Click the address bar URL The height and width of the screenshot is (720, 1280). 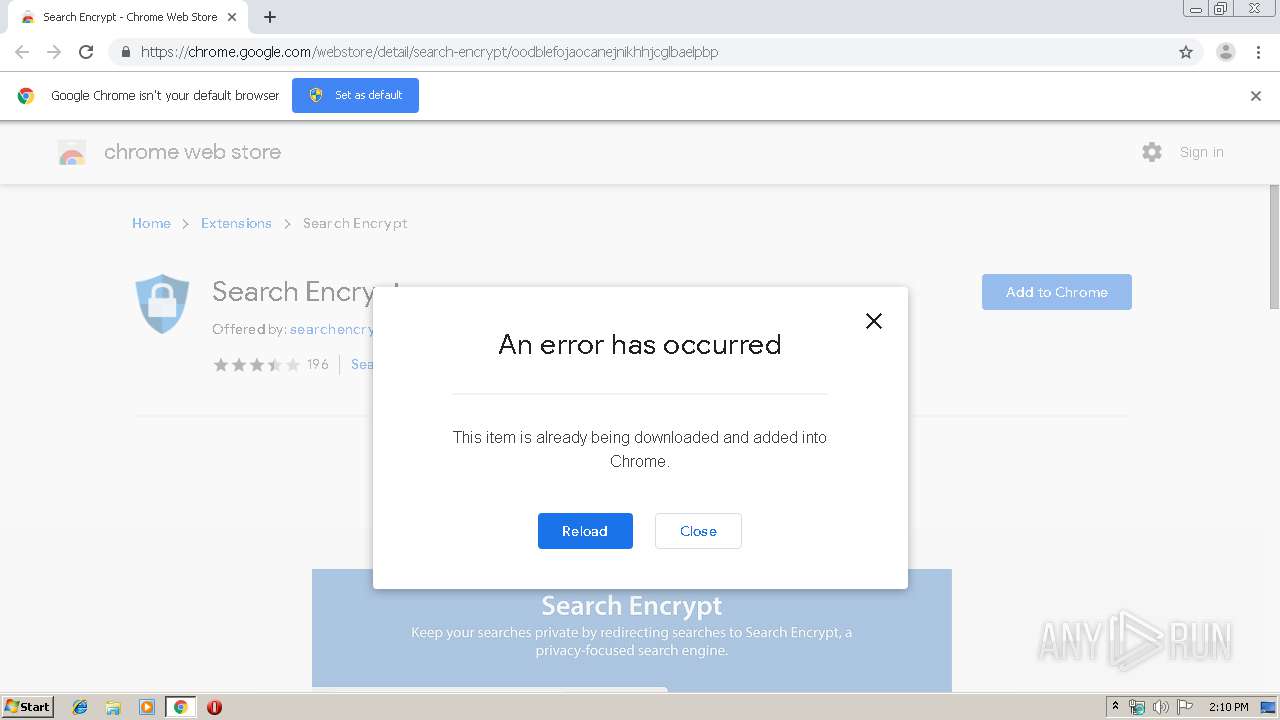pos(429,52)
